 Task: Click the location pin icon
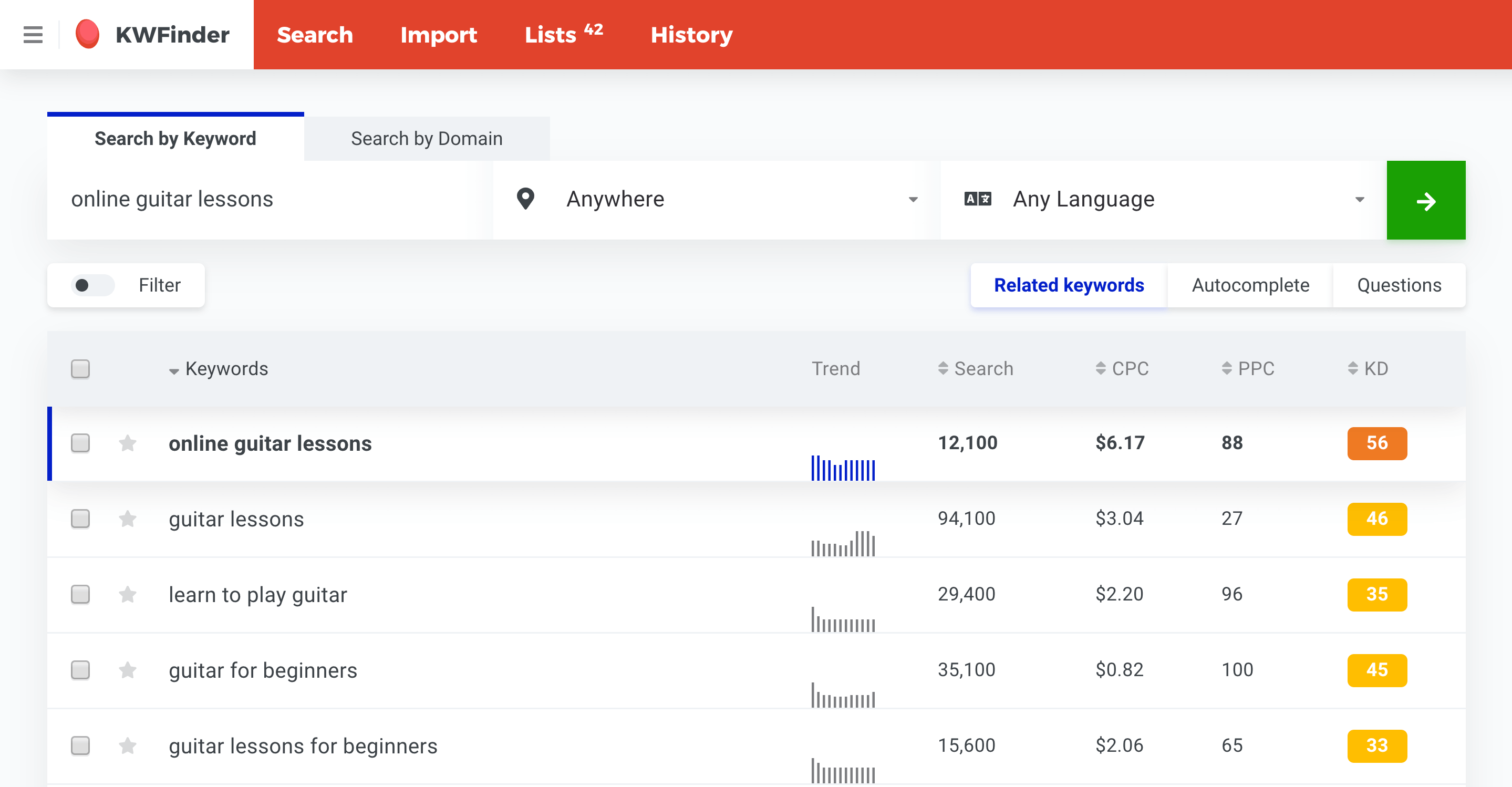pyautogui.click(x=525, y=199)
